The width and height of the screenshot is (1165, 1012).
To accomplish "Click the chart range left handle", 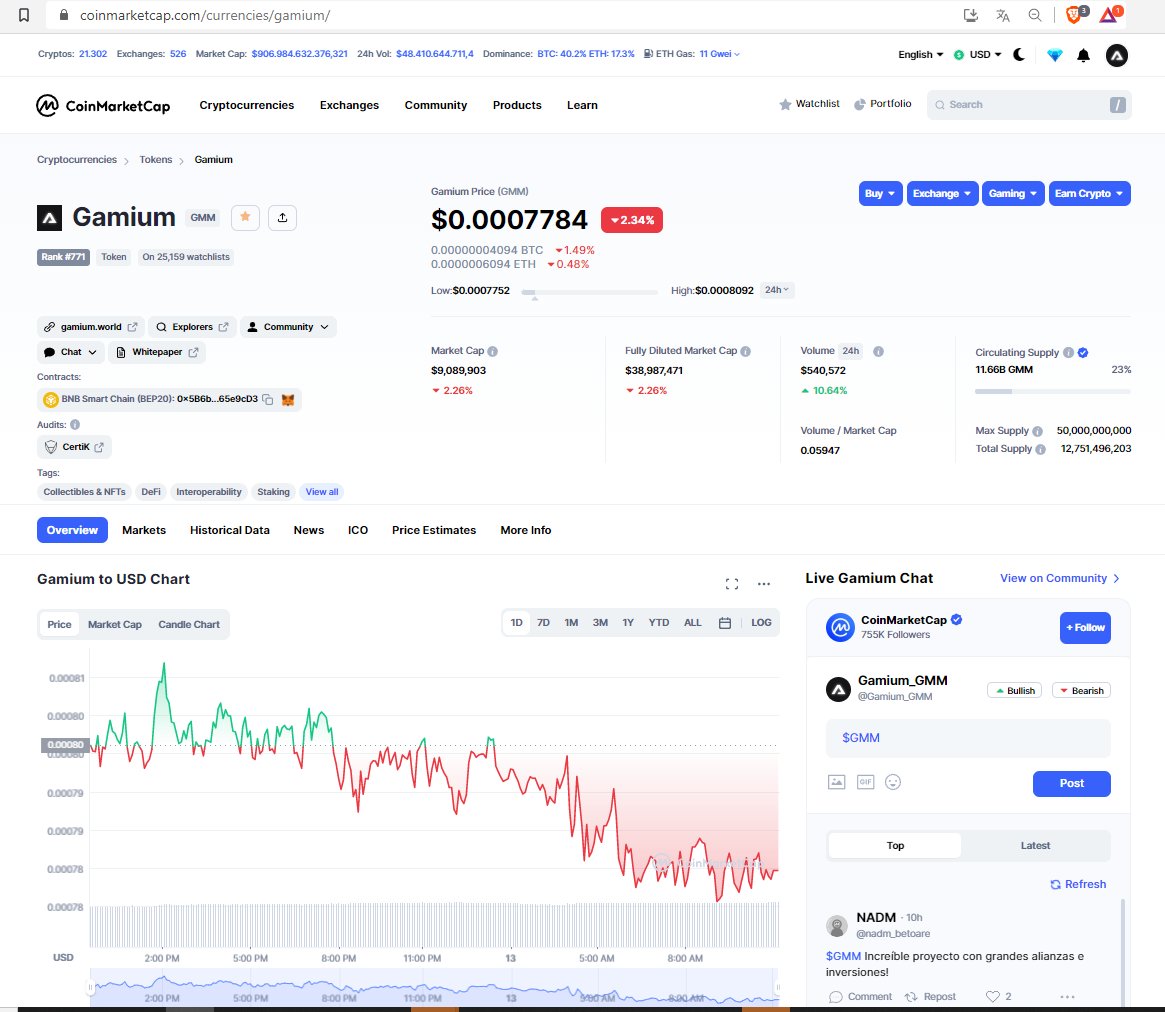I will click(90, 987).
